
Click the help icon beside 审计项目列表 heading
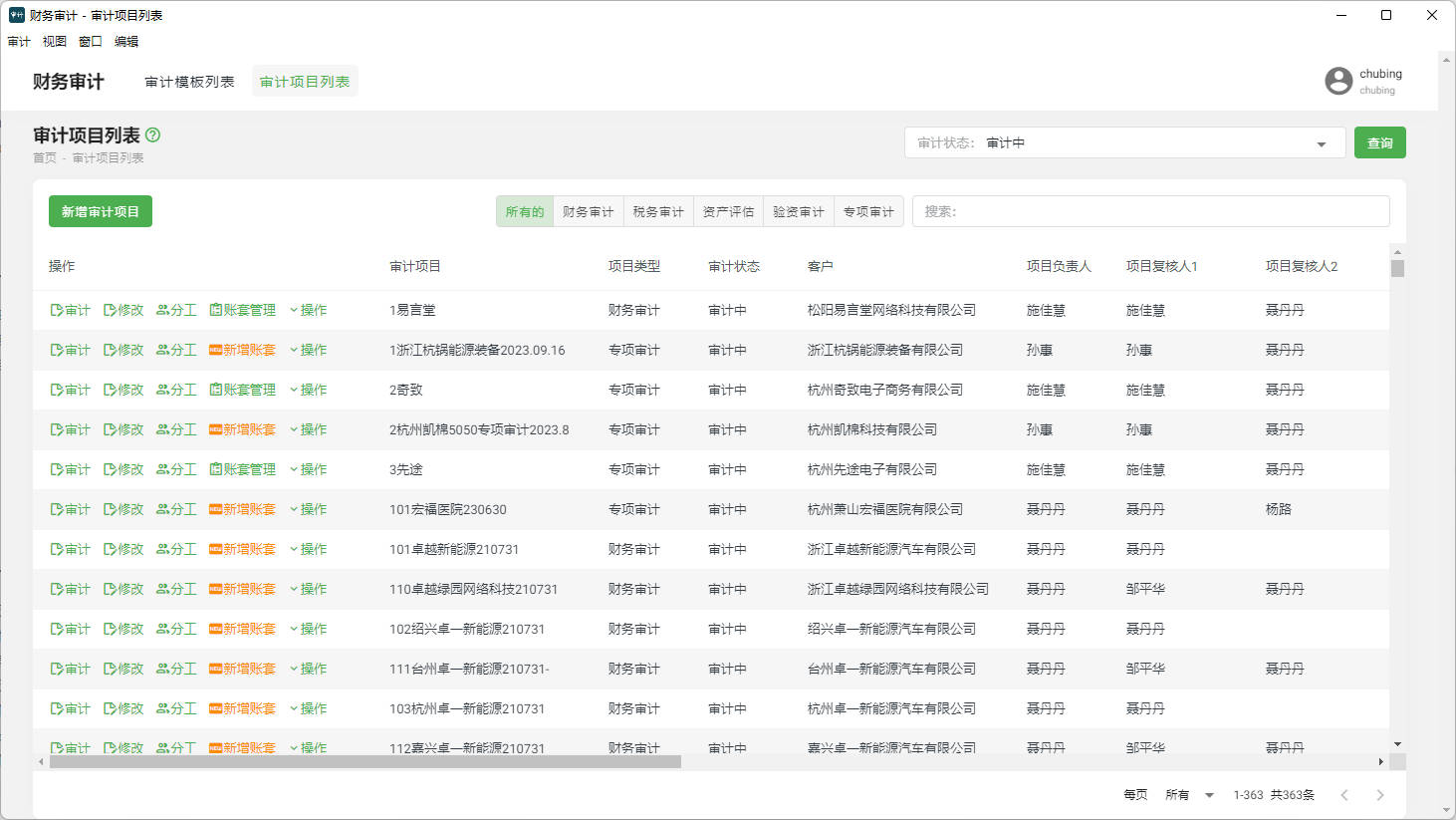(152, 135)
